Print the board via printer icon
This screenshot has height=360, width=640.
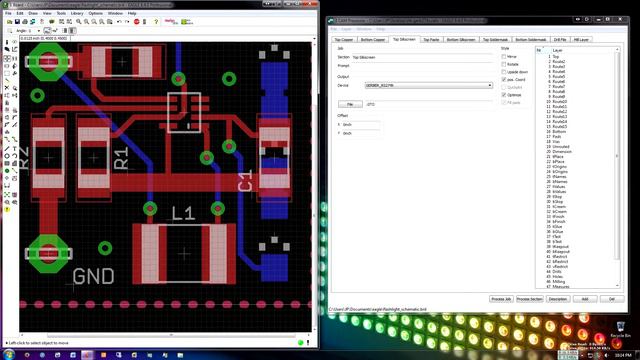point(25,22)
